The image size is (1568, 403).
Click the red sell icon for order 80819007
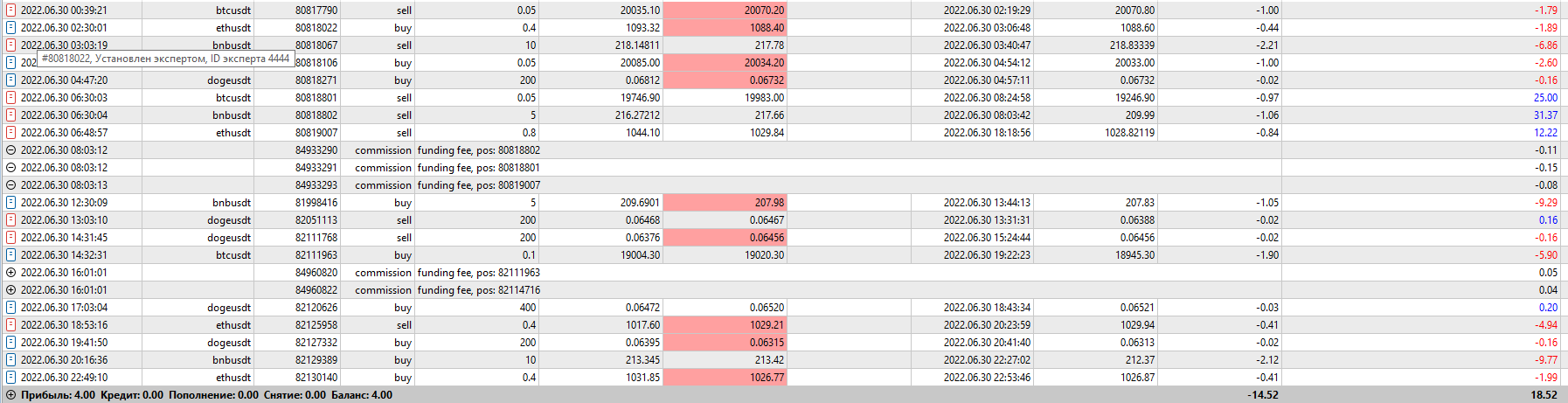(x=10, y=133)
